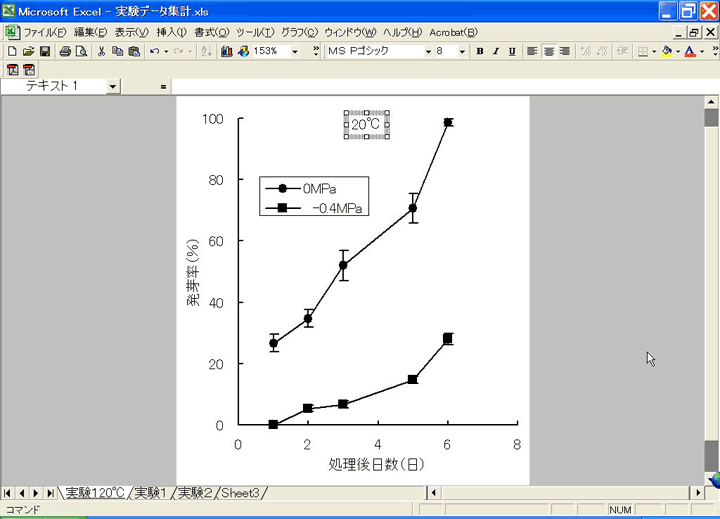Expand the Name Box dropdown arrow
This screenshot has width=720, height=519.
coord(112,86)
